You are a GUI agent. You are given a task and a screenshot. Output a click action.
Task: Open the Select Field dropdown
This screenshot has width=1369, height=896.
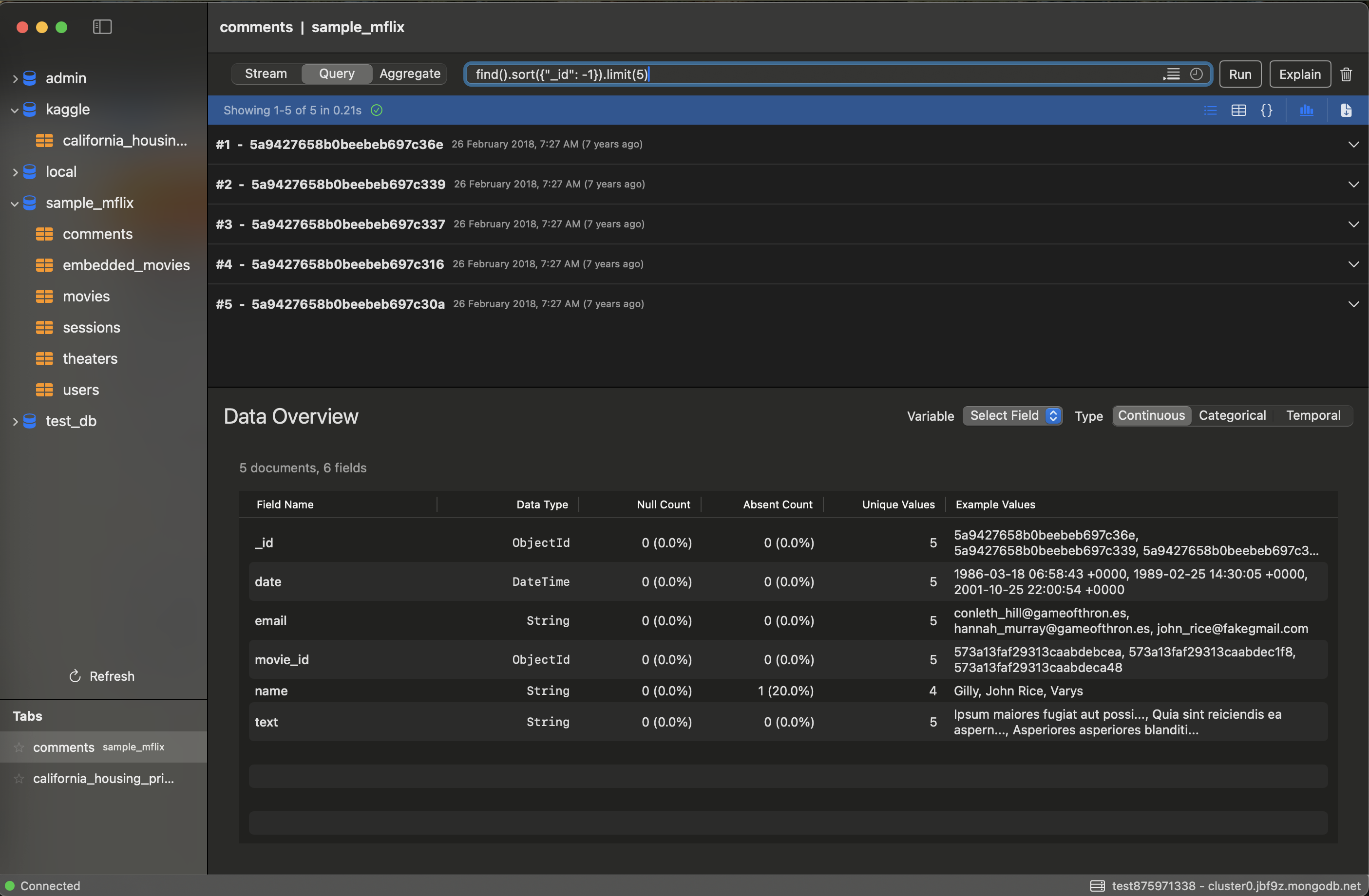click(1012, 415)
